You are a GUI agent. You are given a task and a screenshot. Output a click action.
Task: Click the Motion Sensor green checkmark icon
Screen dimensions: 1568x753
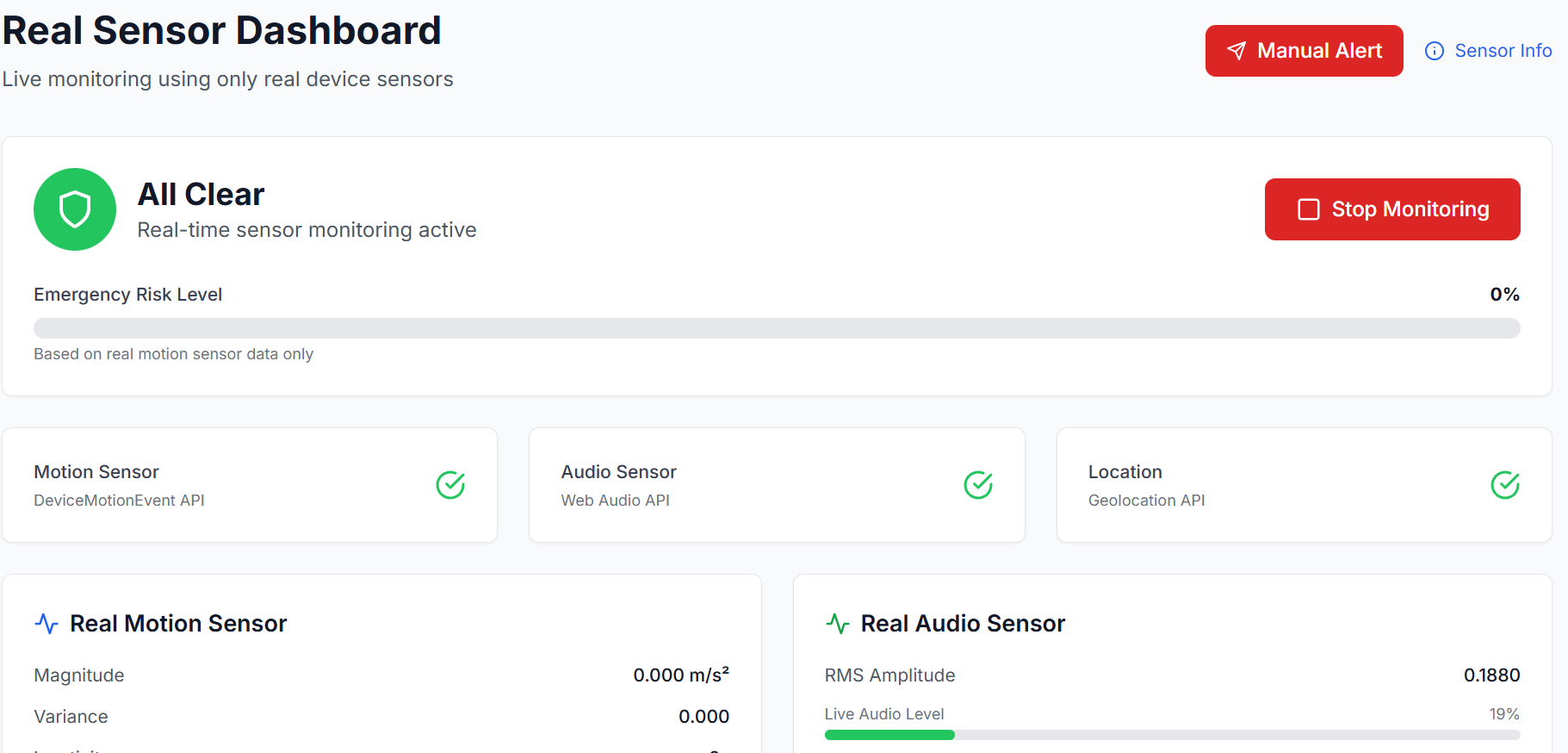pyautogui.click(x=450, y=485)
